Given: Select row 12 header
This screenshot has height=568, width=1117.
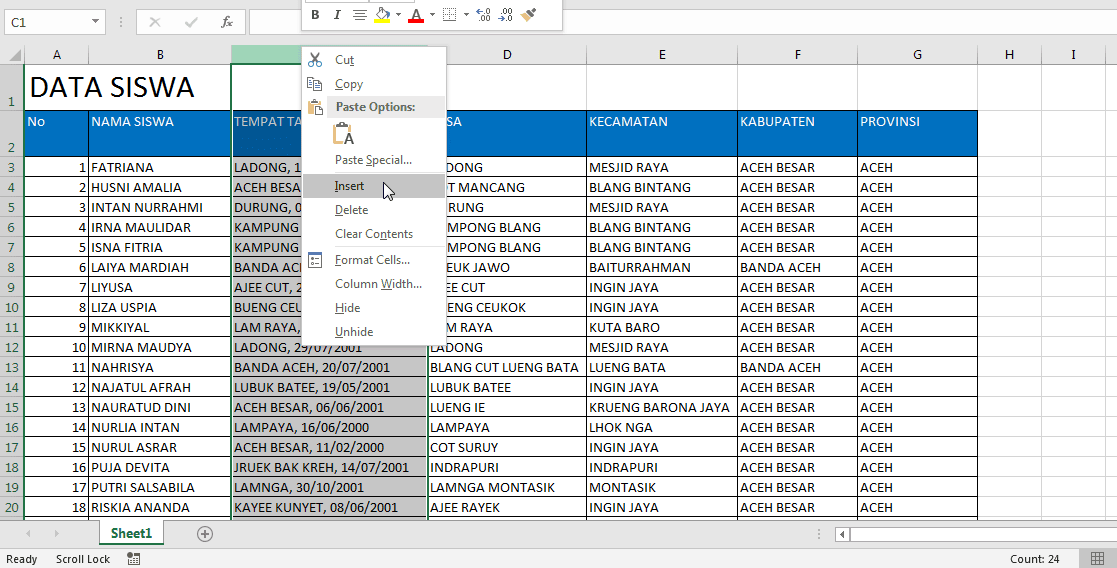Looking at the screenshot, I should click(x=11, y=348).
